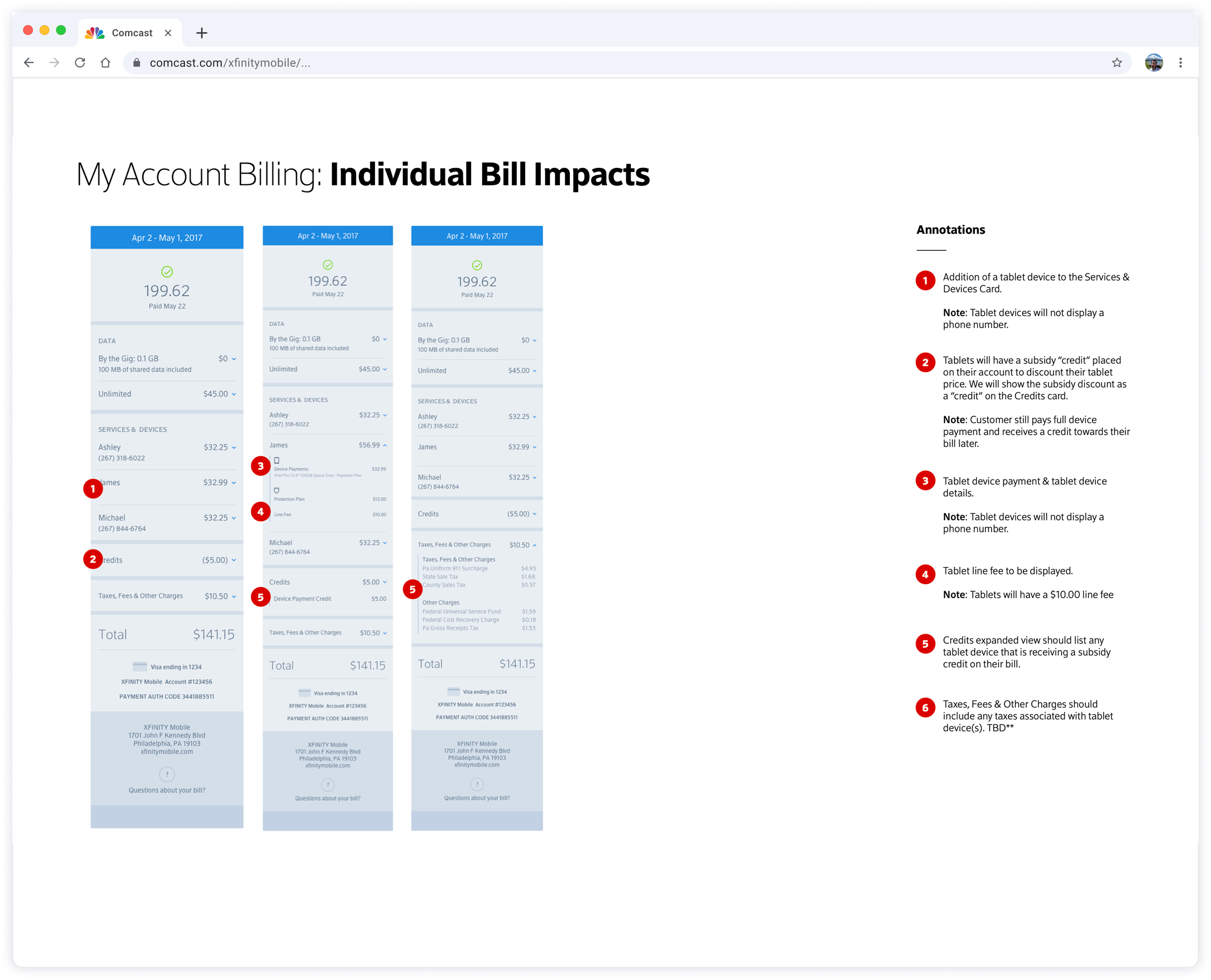Click the "Protection Plan" $12.00 line item
This screenshot has width=1211, height=980.
click(330, 499)
